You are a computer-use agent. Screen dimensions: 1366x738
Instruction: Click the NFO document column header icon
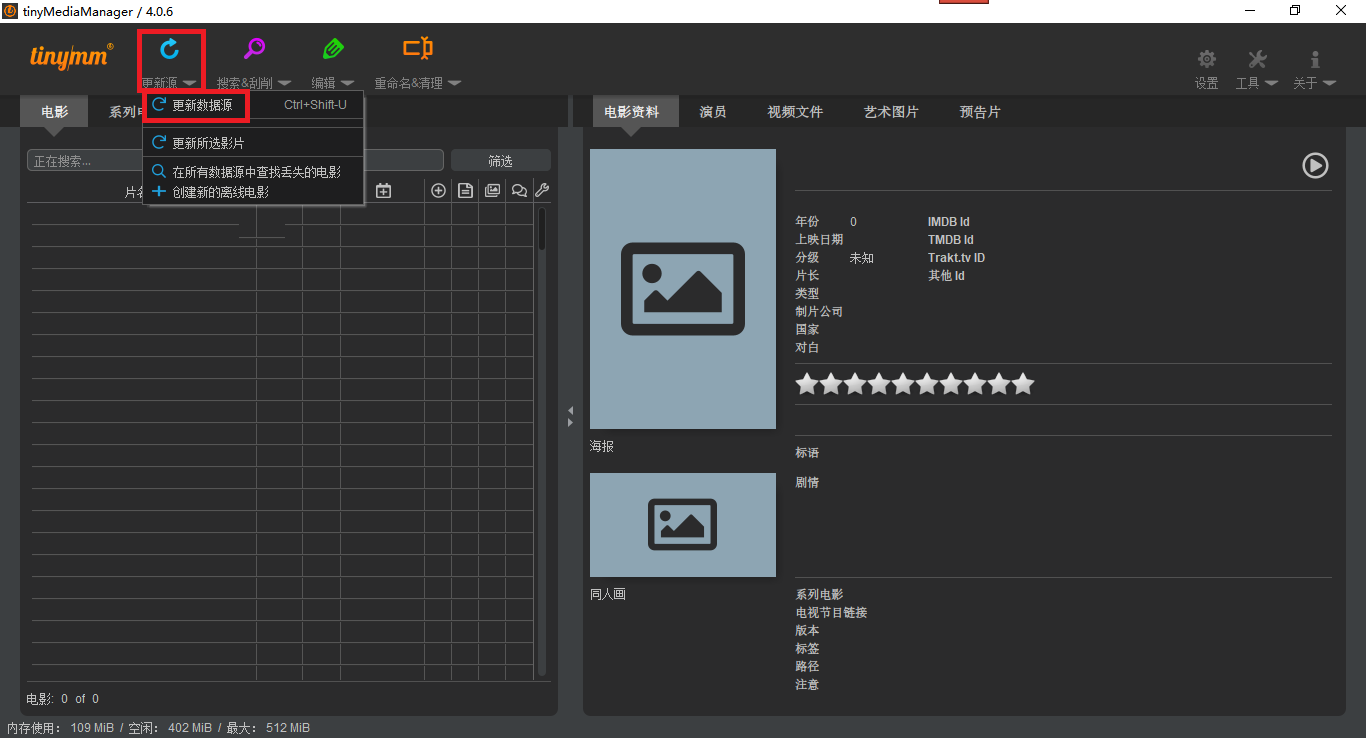465,190
